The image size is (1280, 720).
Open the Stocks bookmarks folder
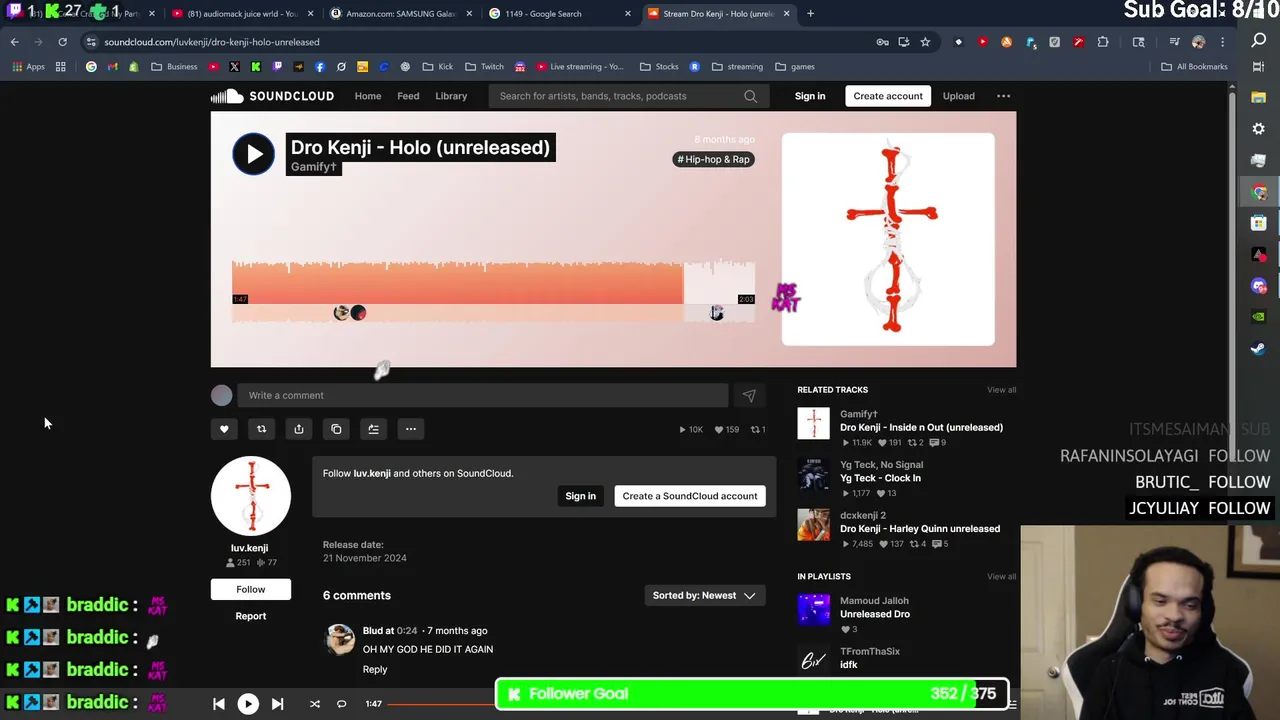(659, 67)
